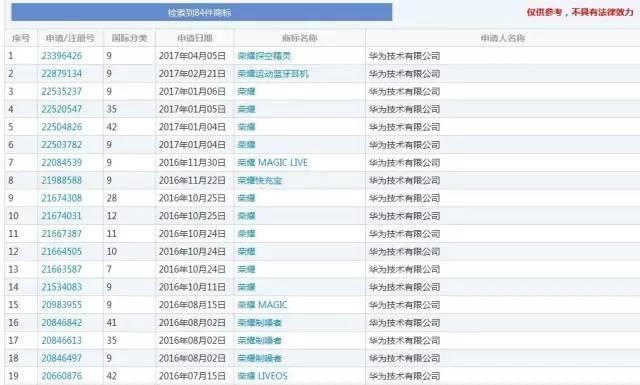Open 荣耀制噪者 trademark in row 17
Image resolution: width=640 pixels, height=385 pixels.
(x=260, y=340)
